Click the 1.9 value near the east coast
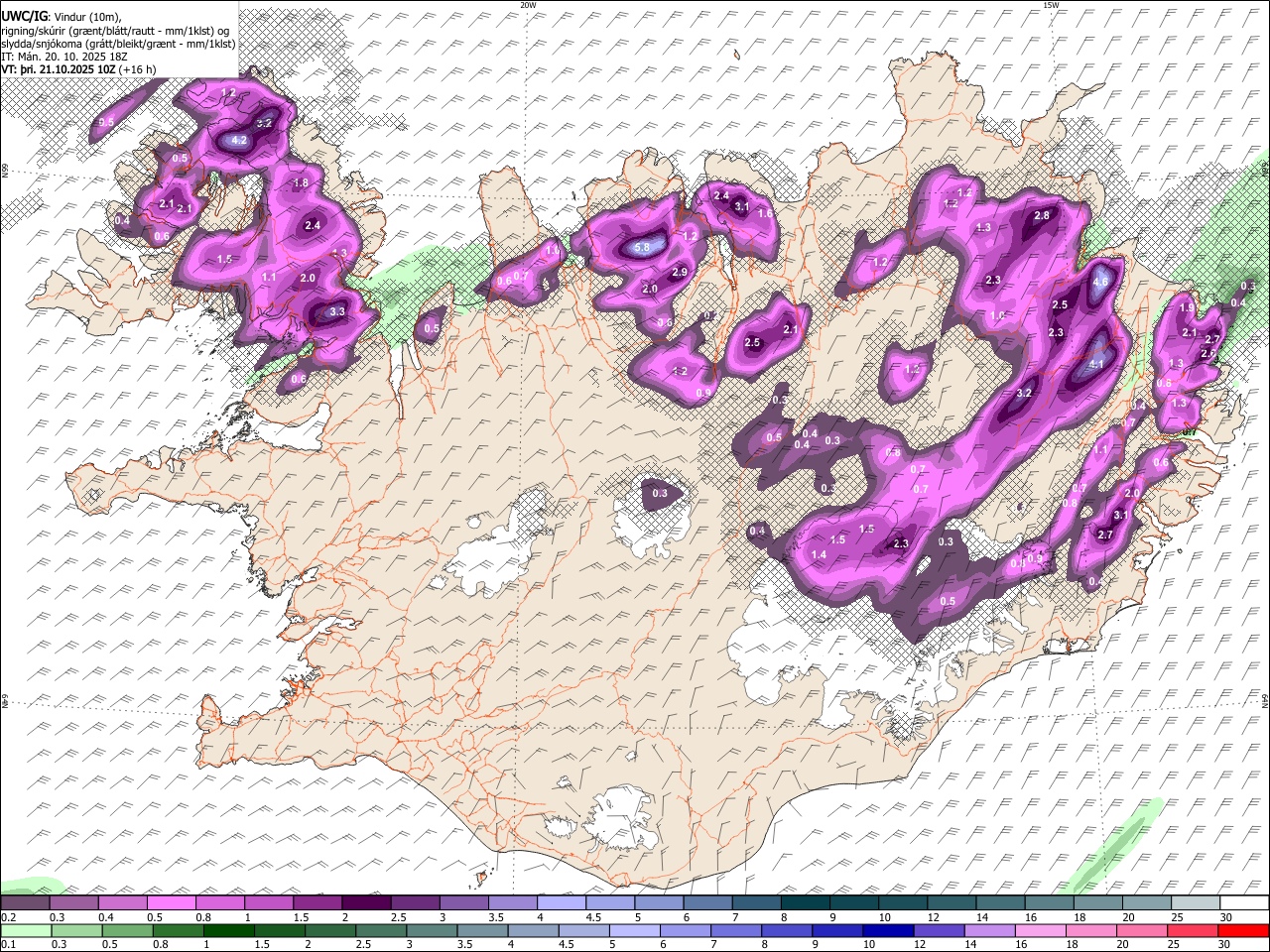 (1187, 307)
